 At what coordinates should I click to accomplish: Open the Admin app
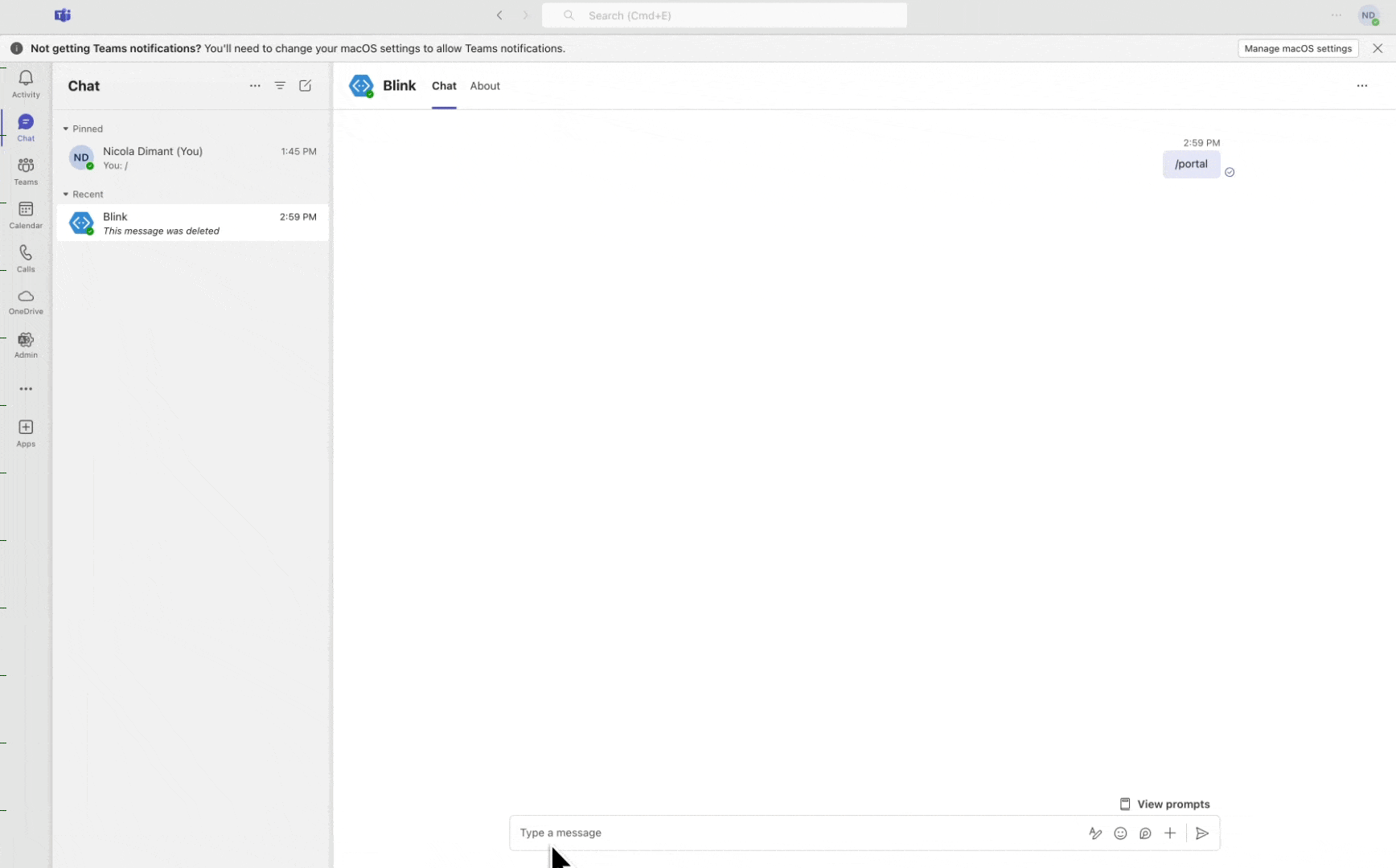pos(26,345)
